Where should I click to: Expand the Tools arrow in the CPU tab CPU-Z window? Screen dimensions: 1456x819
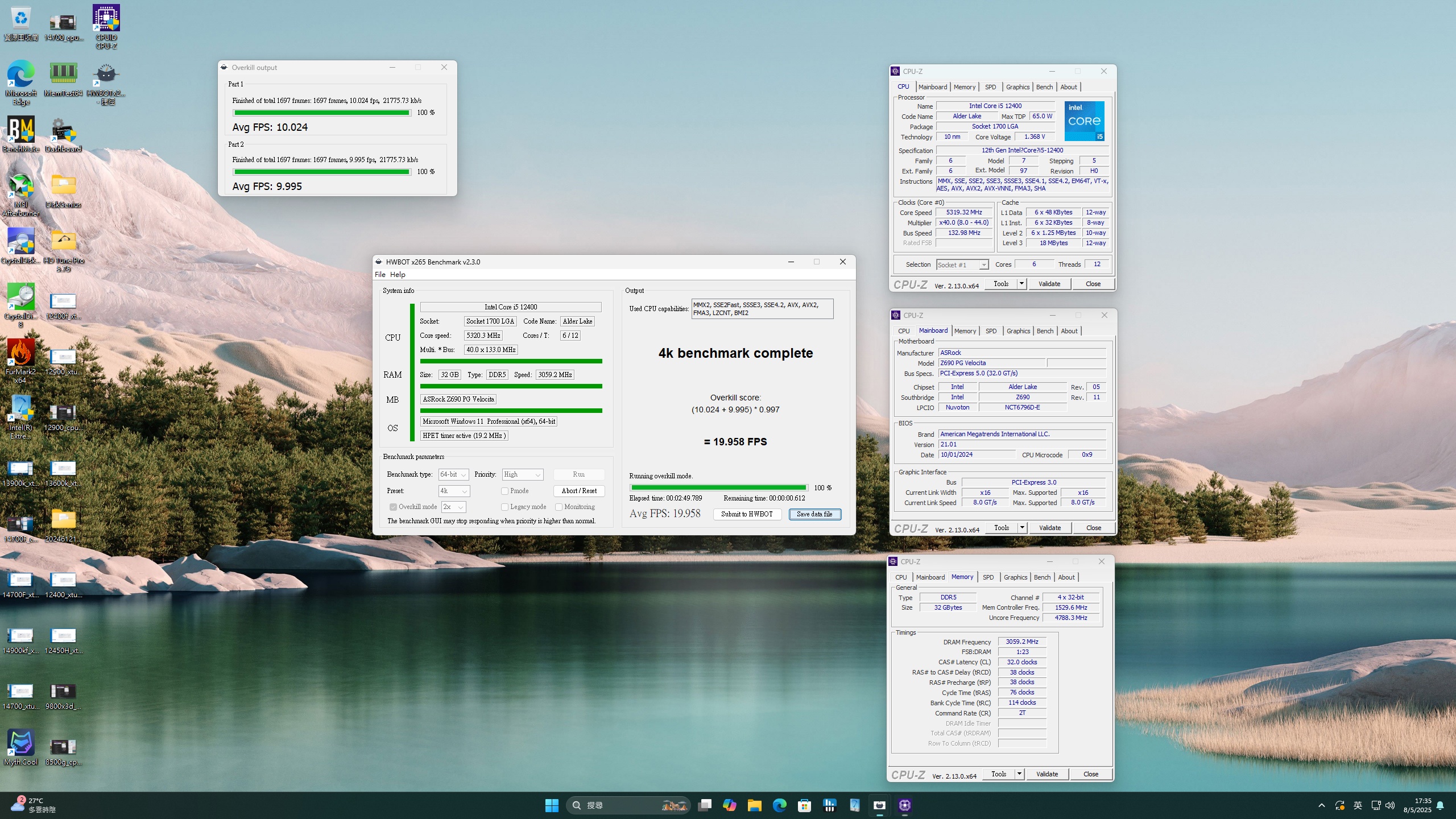[1021, 283]
